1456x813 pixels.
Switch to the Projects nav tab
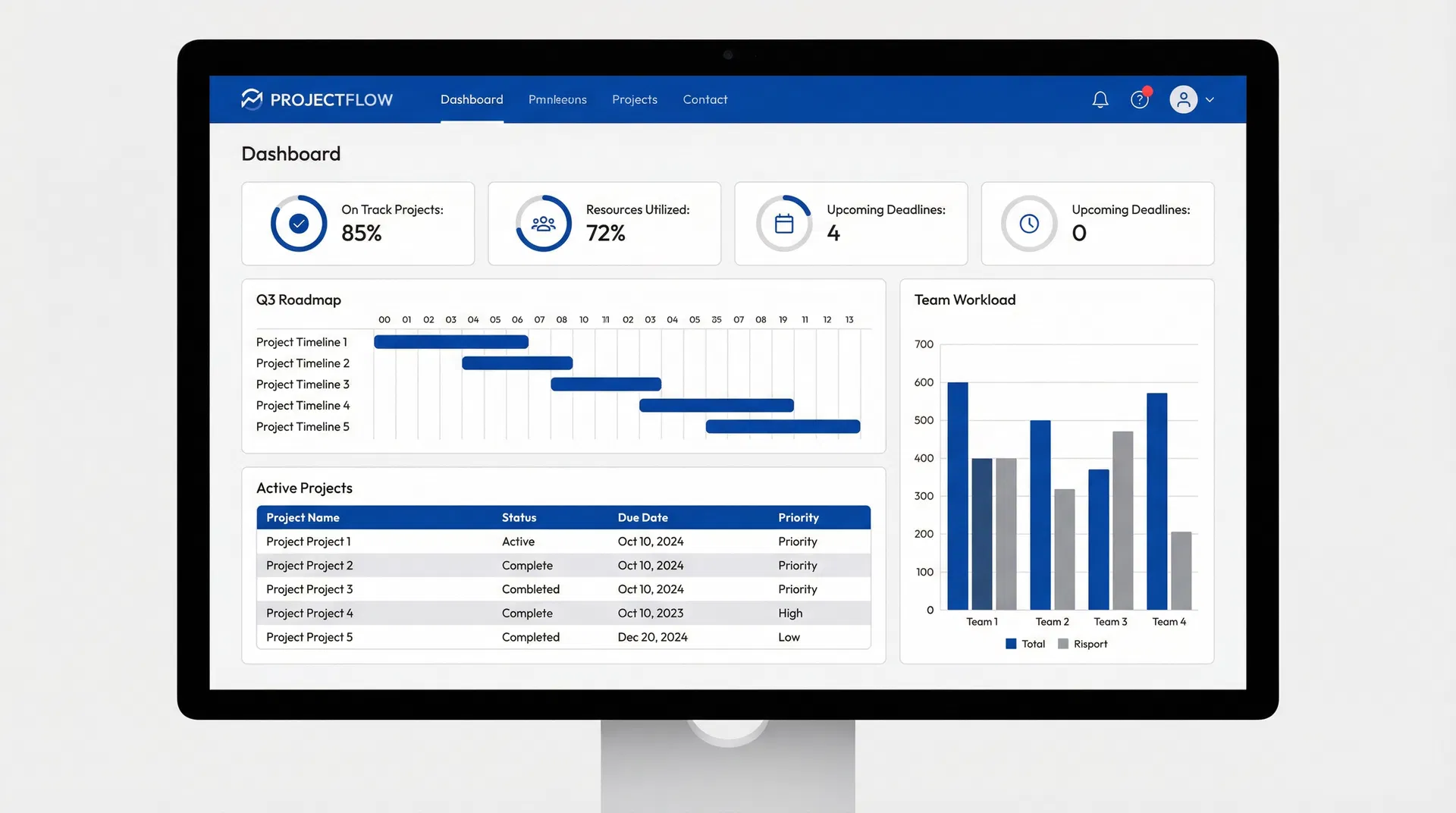[x=635, y=99]
